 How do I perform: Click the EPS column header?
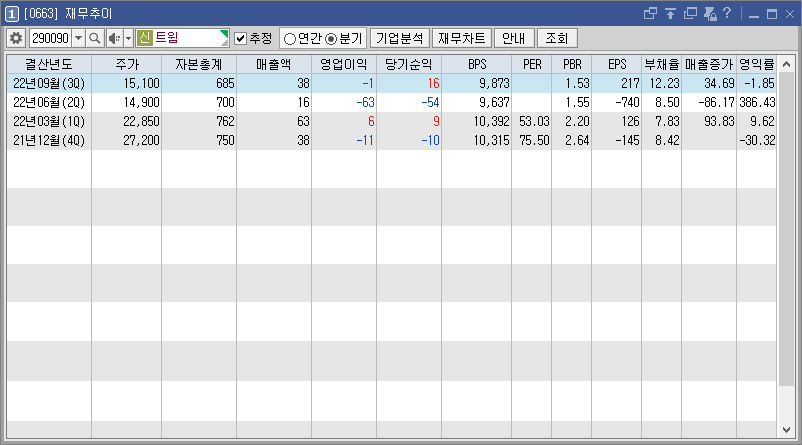[617, 64]
